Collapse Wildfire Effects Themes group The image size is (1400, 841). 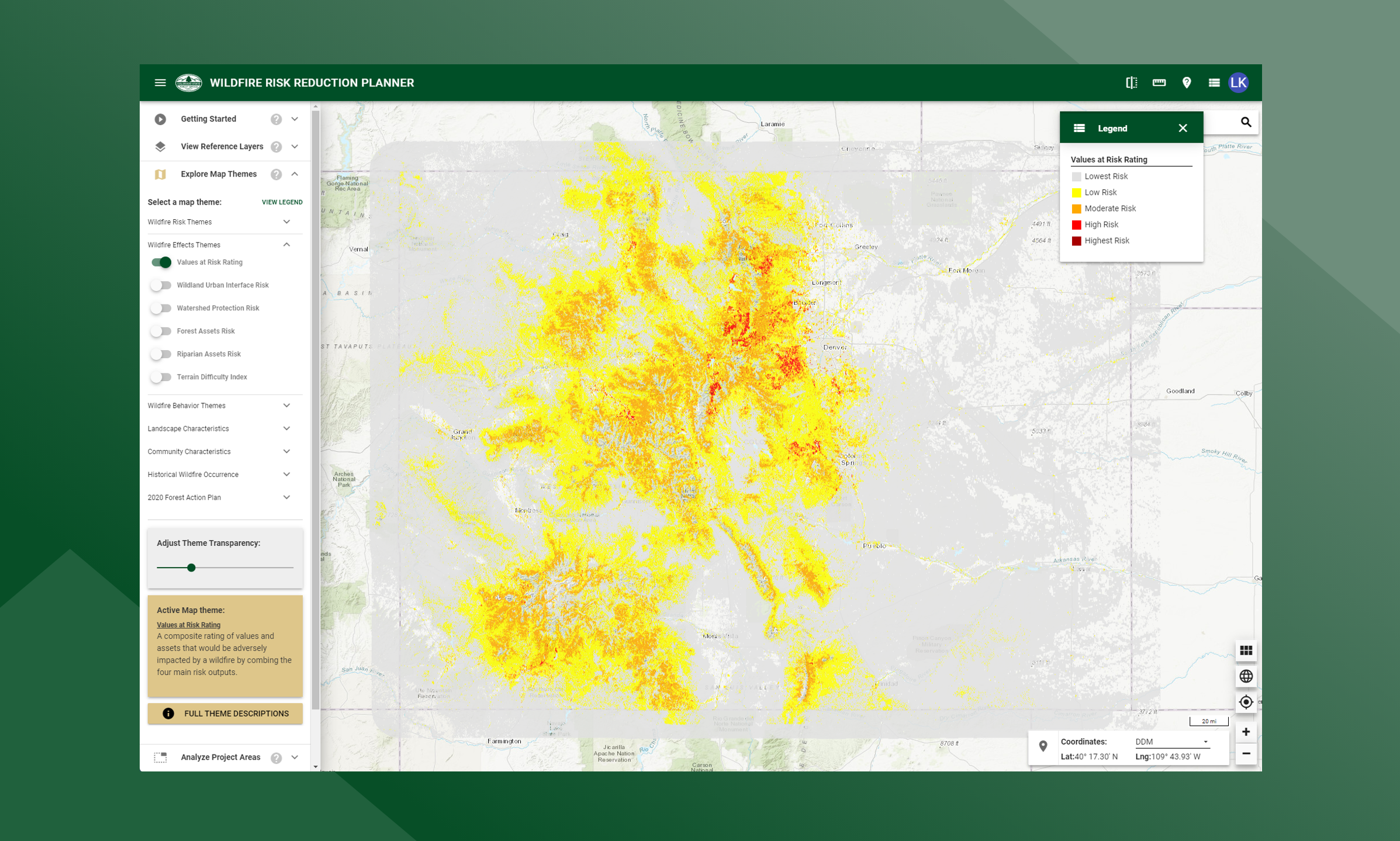(x=287, y=245)
